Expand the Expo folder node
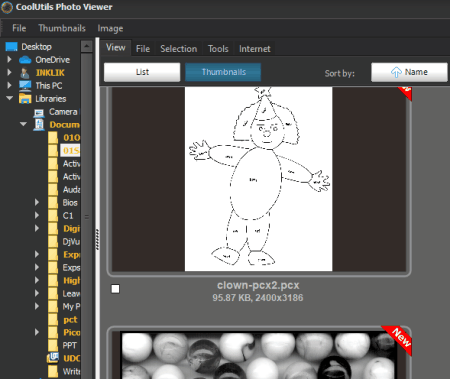Viewport: 450px width, 379px height. click(x=37, y=254)
